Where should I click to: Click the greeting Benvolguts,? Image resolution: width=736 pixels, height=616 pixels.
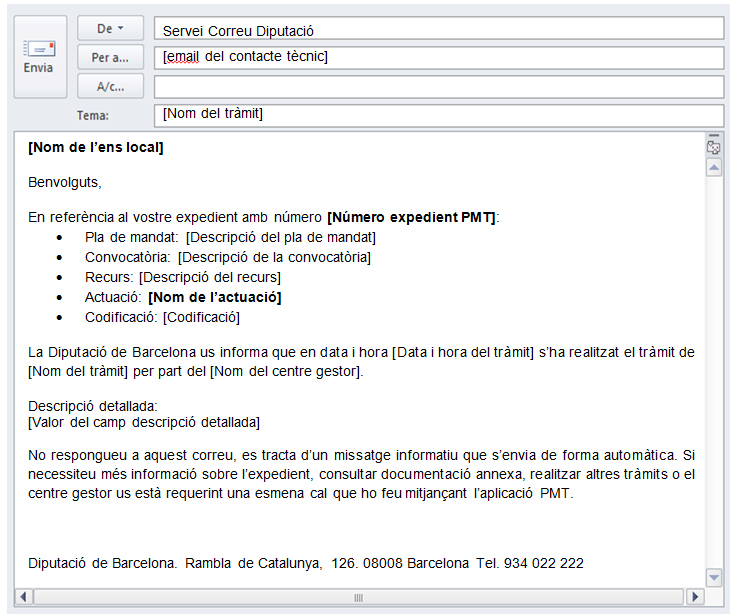65,182
